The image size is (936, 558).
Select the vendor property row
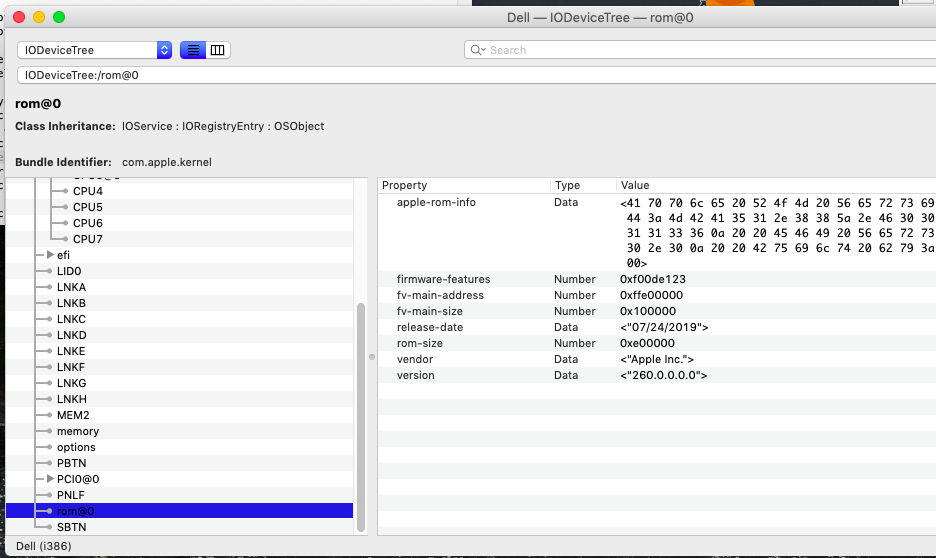pos(657,359)
